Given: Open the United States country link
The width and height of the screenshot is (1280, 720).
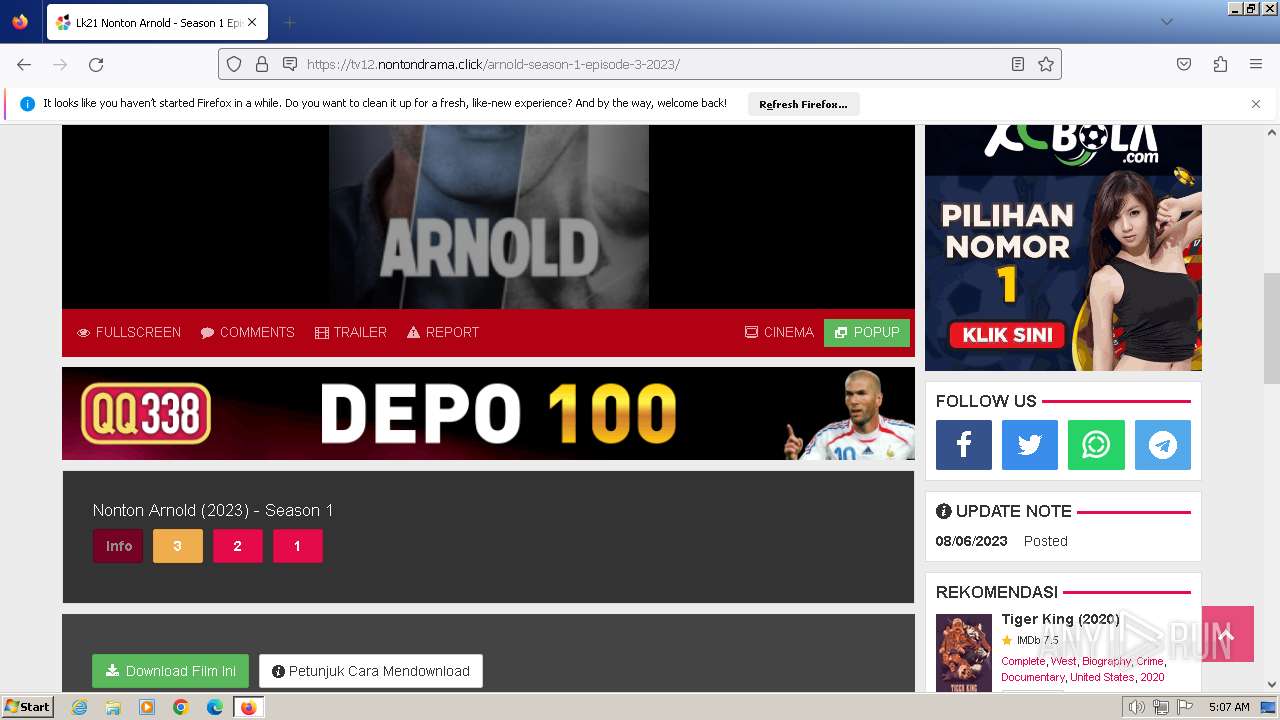Looking at the screenshot, I should pos(1102,677).
